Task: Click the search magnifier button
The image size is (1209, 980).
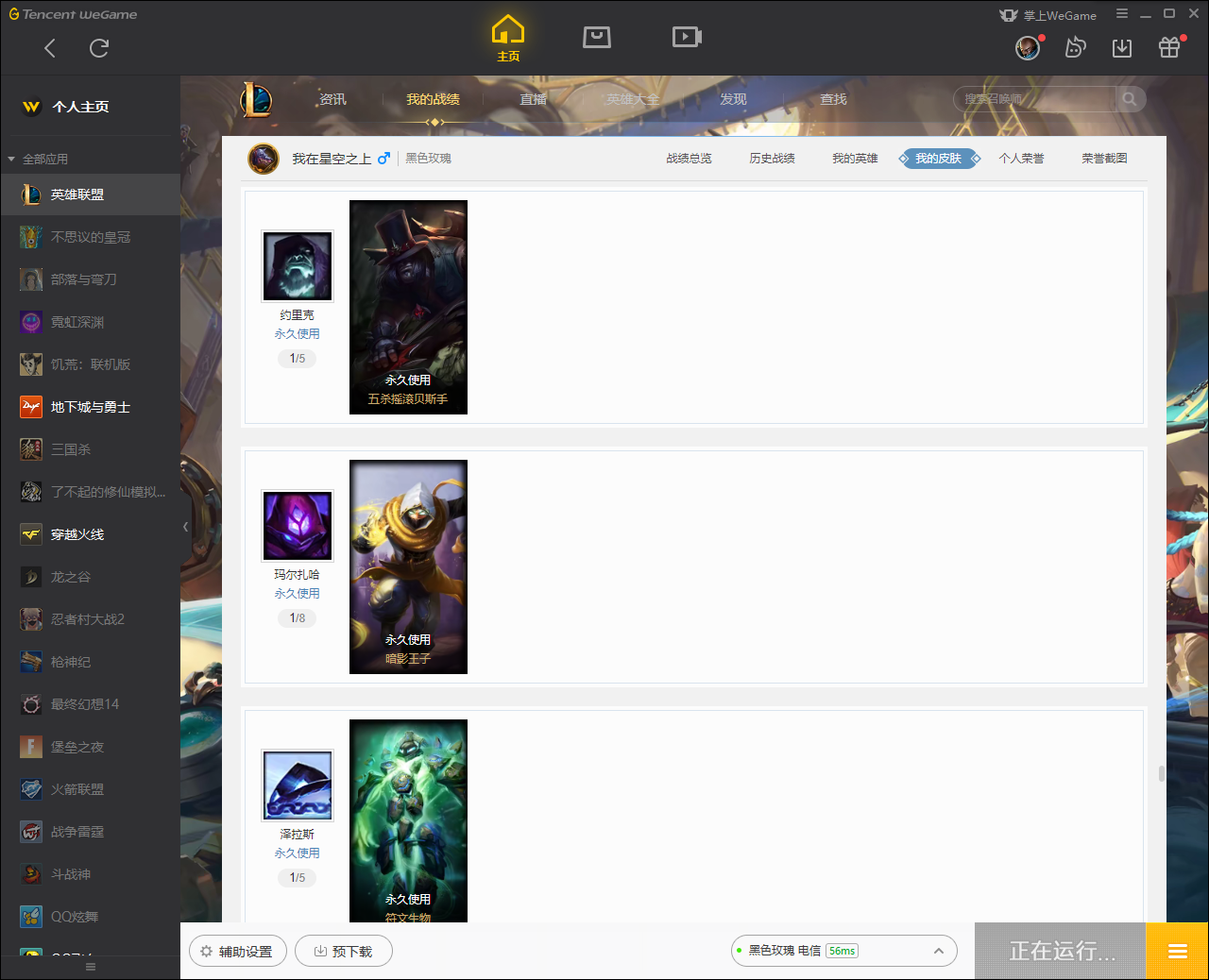Action: pyautogui.click(x=1130, y=99)
